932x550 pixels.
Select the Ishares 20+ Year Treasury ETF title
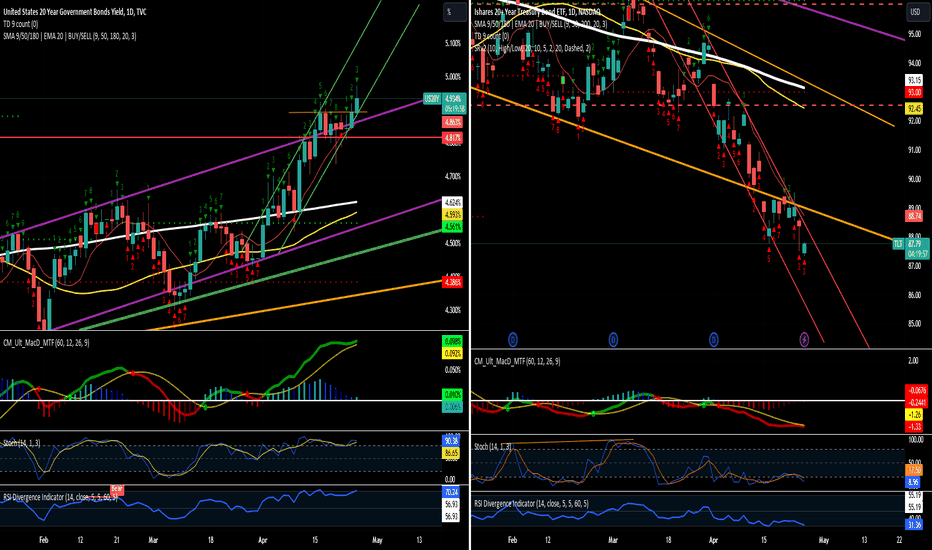click(537, 12)
